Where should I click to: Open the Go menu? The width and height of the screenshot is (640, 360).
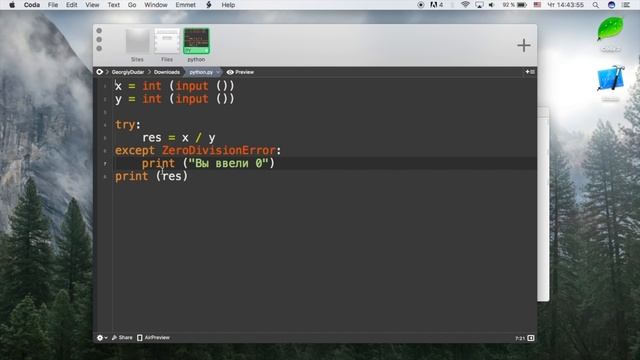pos(132,5)
